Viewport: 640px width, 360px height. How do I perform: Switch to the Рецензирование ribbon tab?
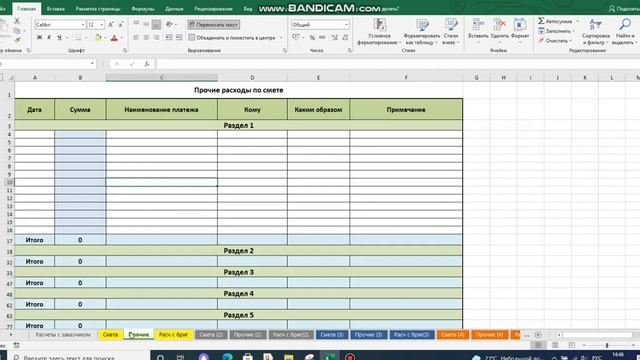[213, 9]
